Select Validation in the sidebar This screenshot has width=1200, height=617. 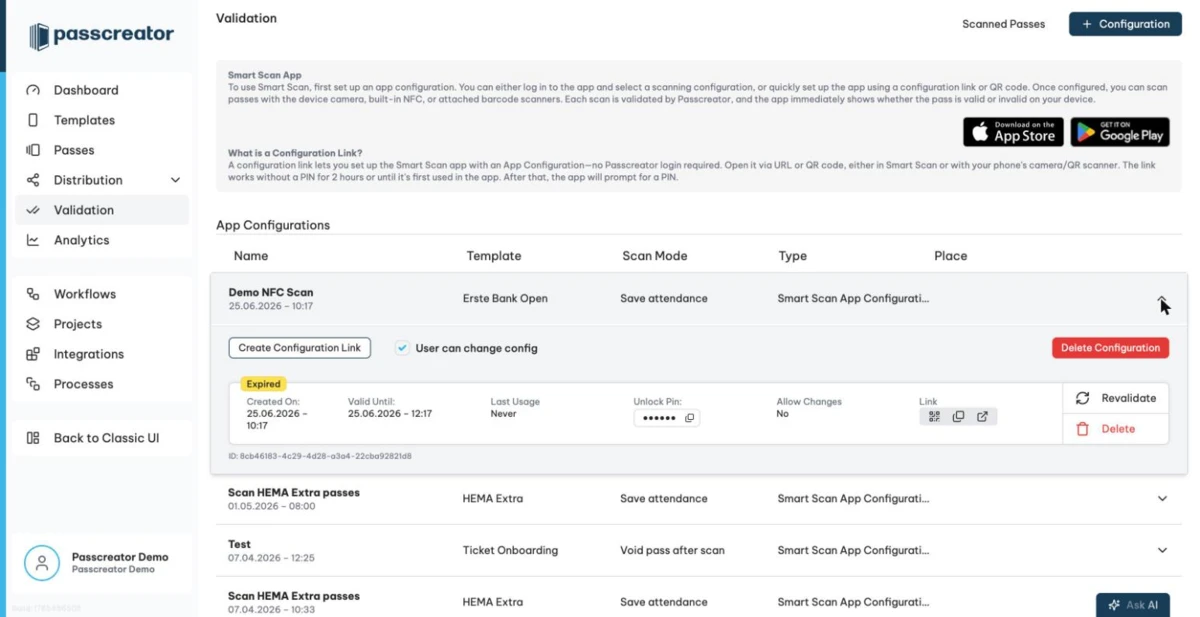coord(102,210)
